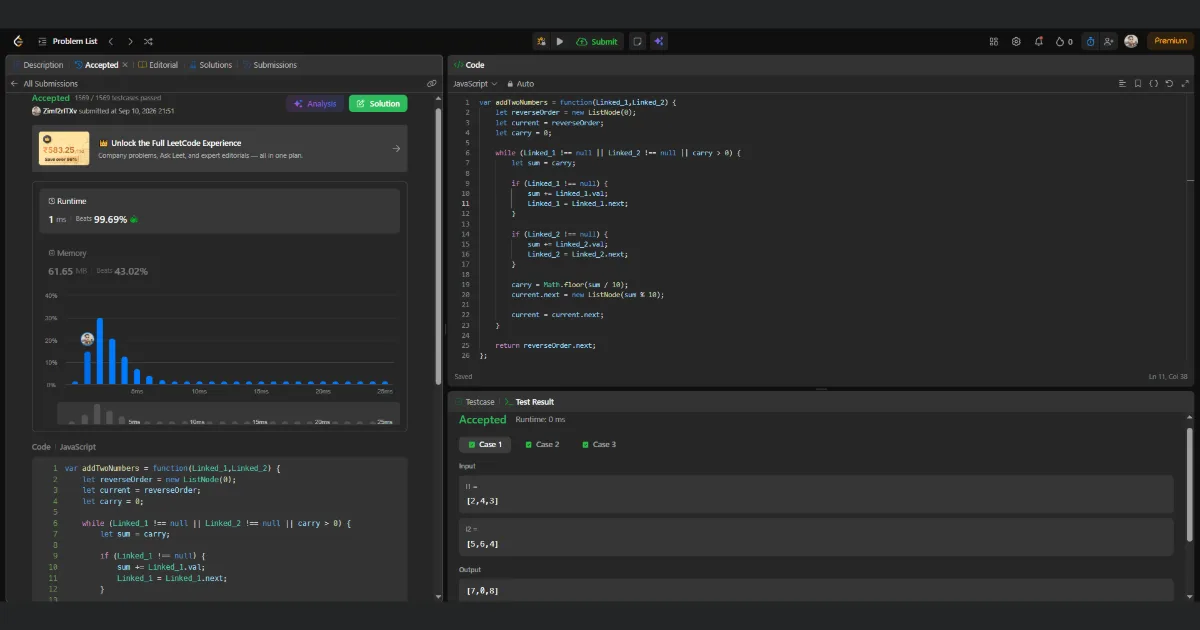1200x630 pixels.
Task: Open the notes icon next to Submit
Action: (637, 41)
